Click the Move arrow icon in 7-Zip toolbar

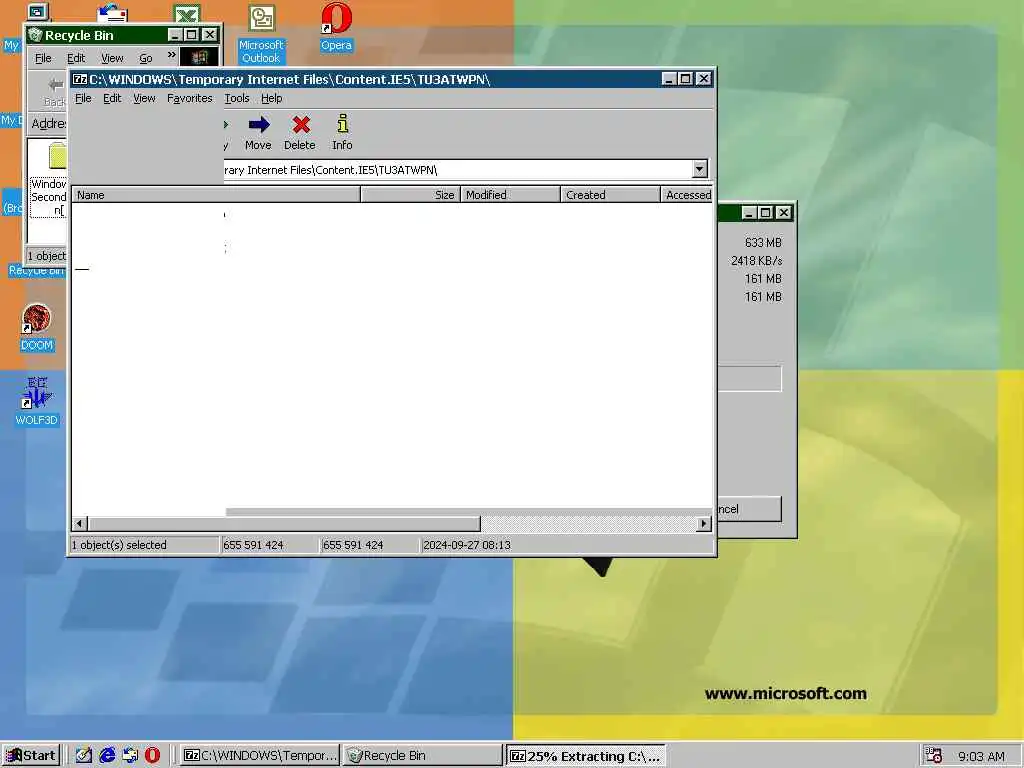259,124
